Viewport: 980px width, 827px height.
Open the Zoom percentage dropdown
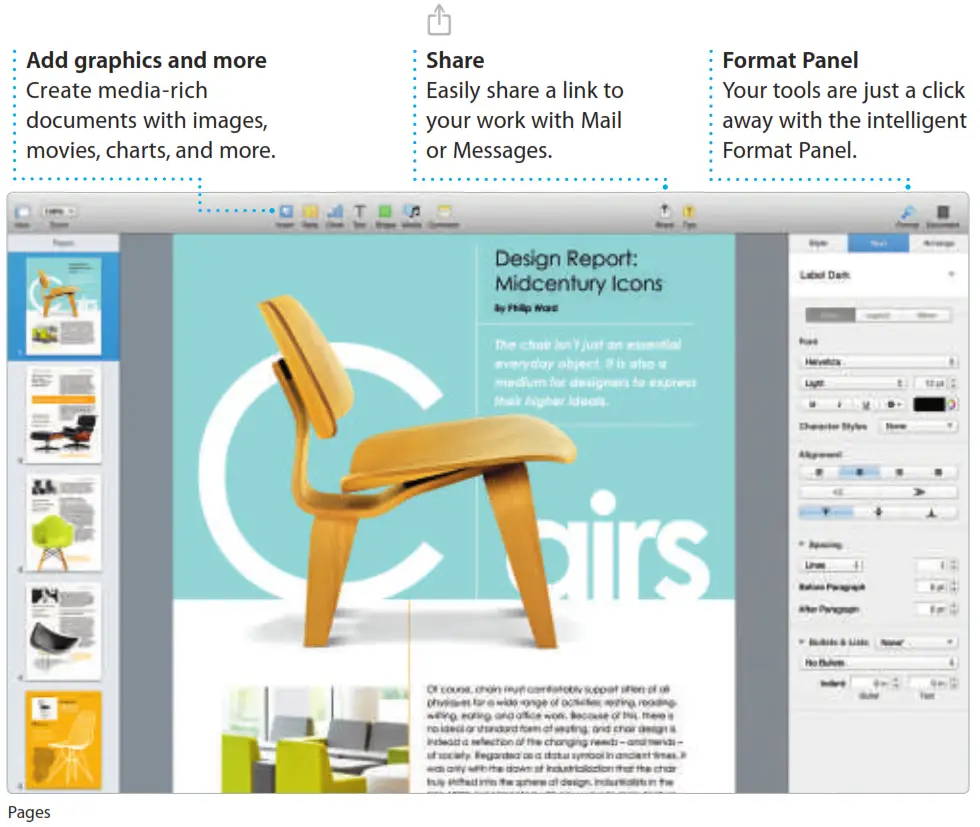[59, 212]
